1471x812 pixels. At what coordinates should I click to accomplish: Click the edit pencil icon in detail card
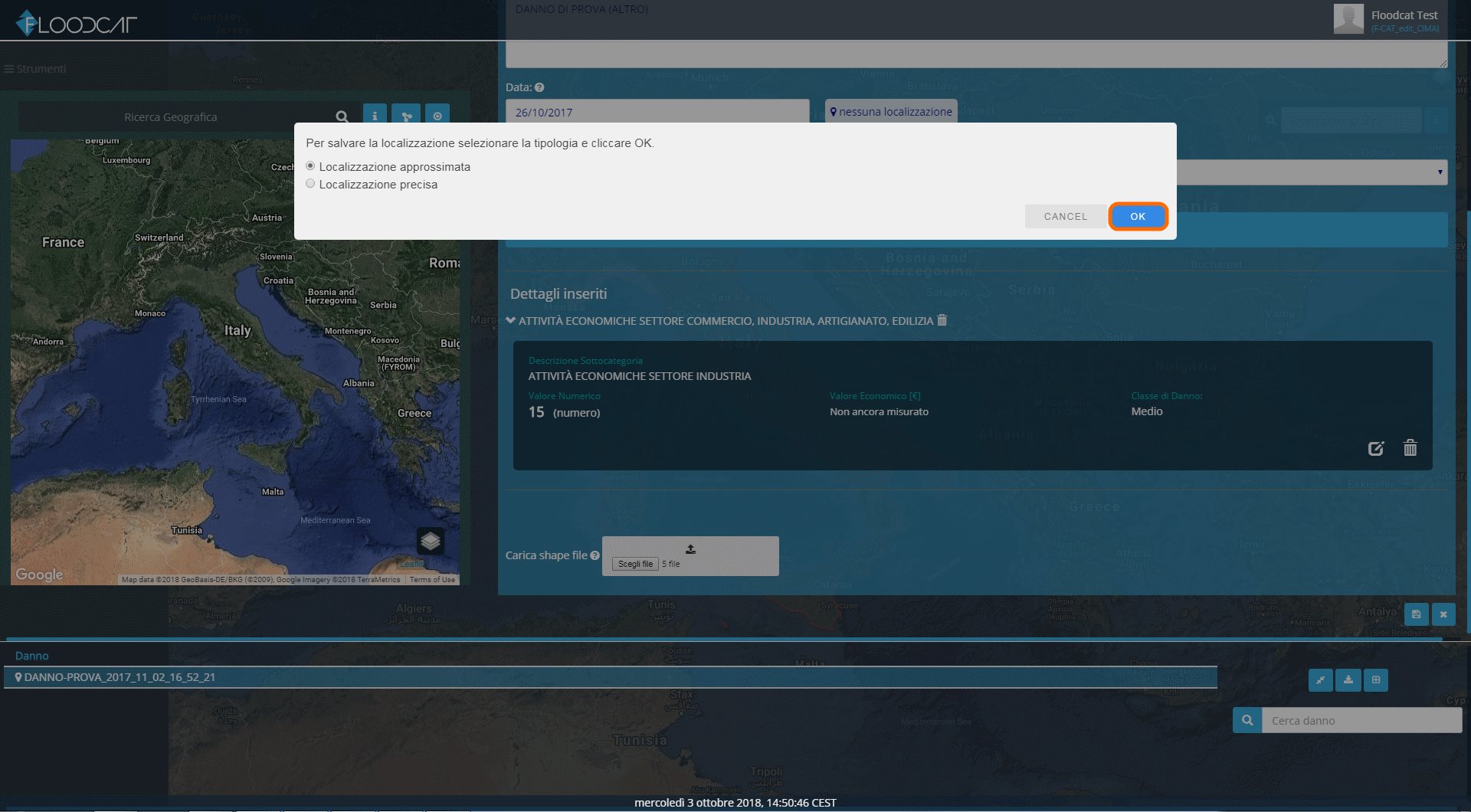1376,448
